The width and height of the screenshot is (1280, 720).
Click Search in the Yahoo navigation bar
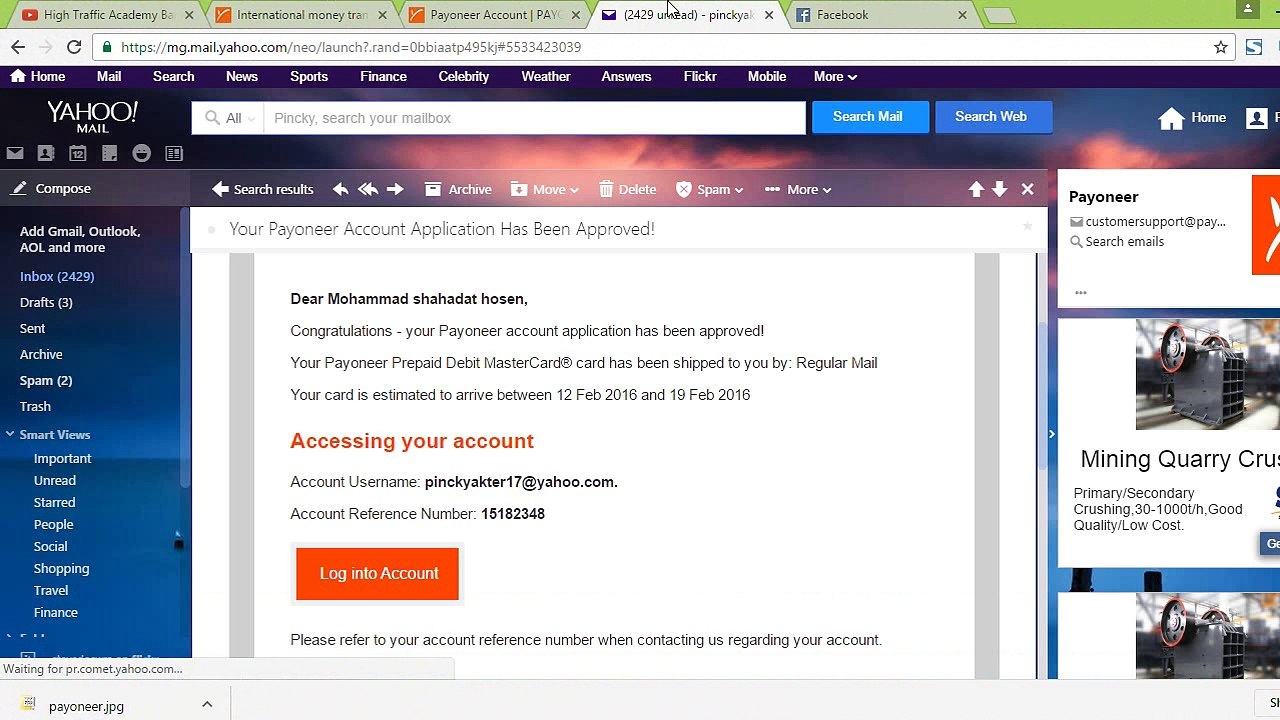click(174, 76)
